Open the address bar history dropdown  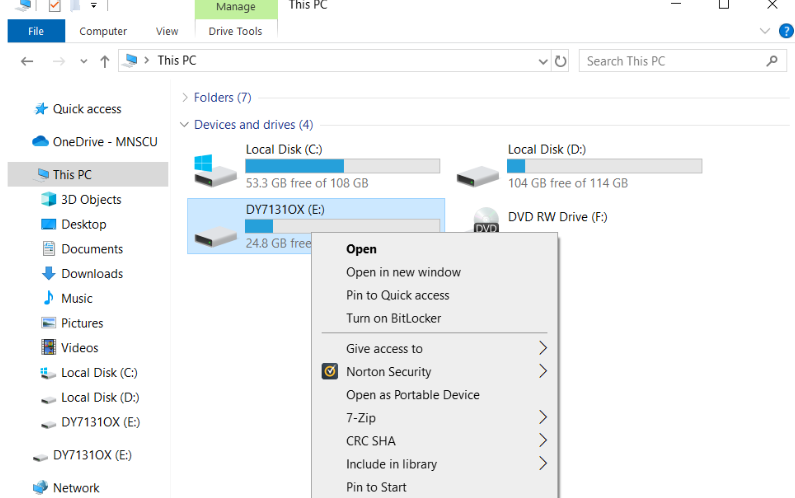(542, 61)
